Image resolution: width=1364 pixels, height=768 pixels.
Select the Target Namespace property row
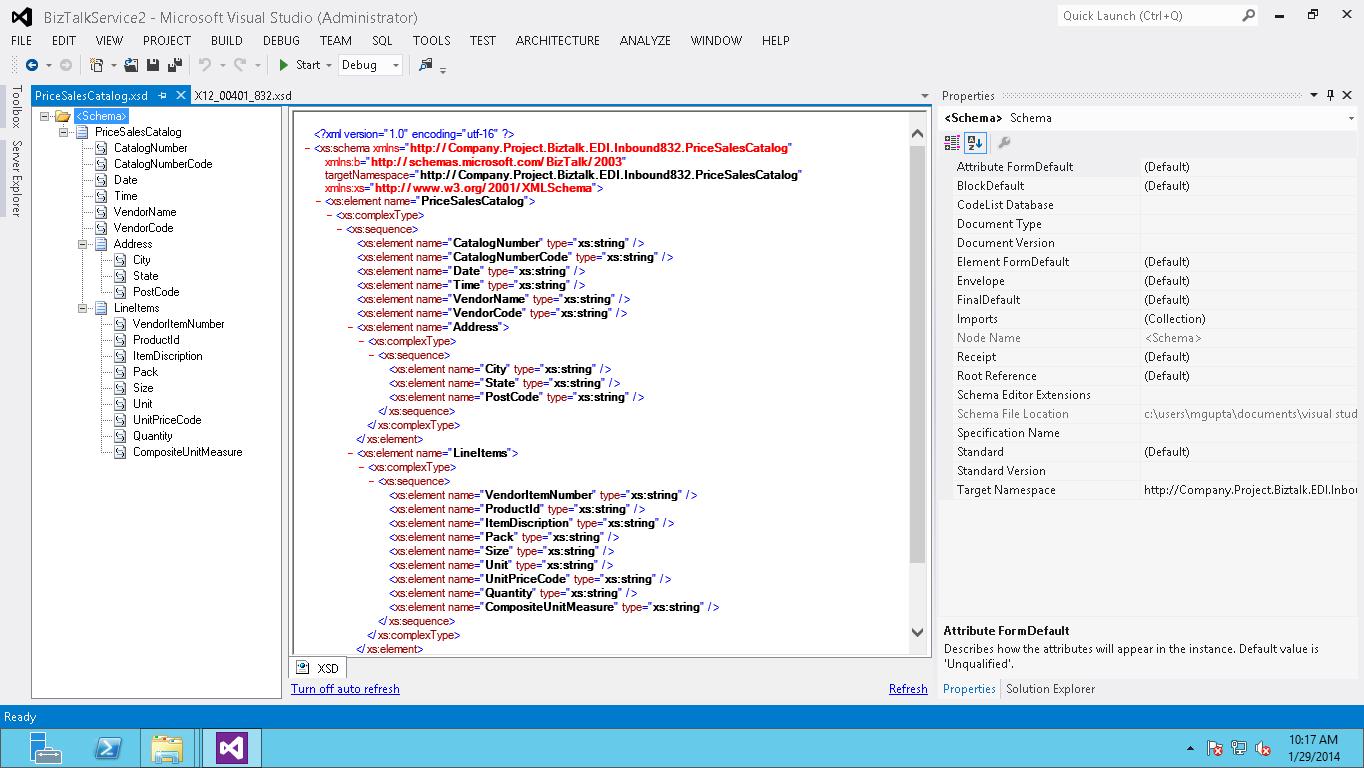[1150, 490]
